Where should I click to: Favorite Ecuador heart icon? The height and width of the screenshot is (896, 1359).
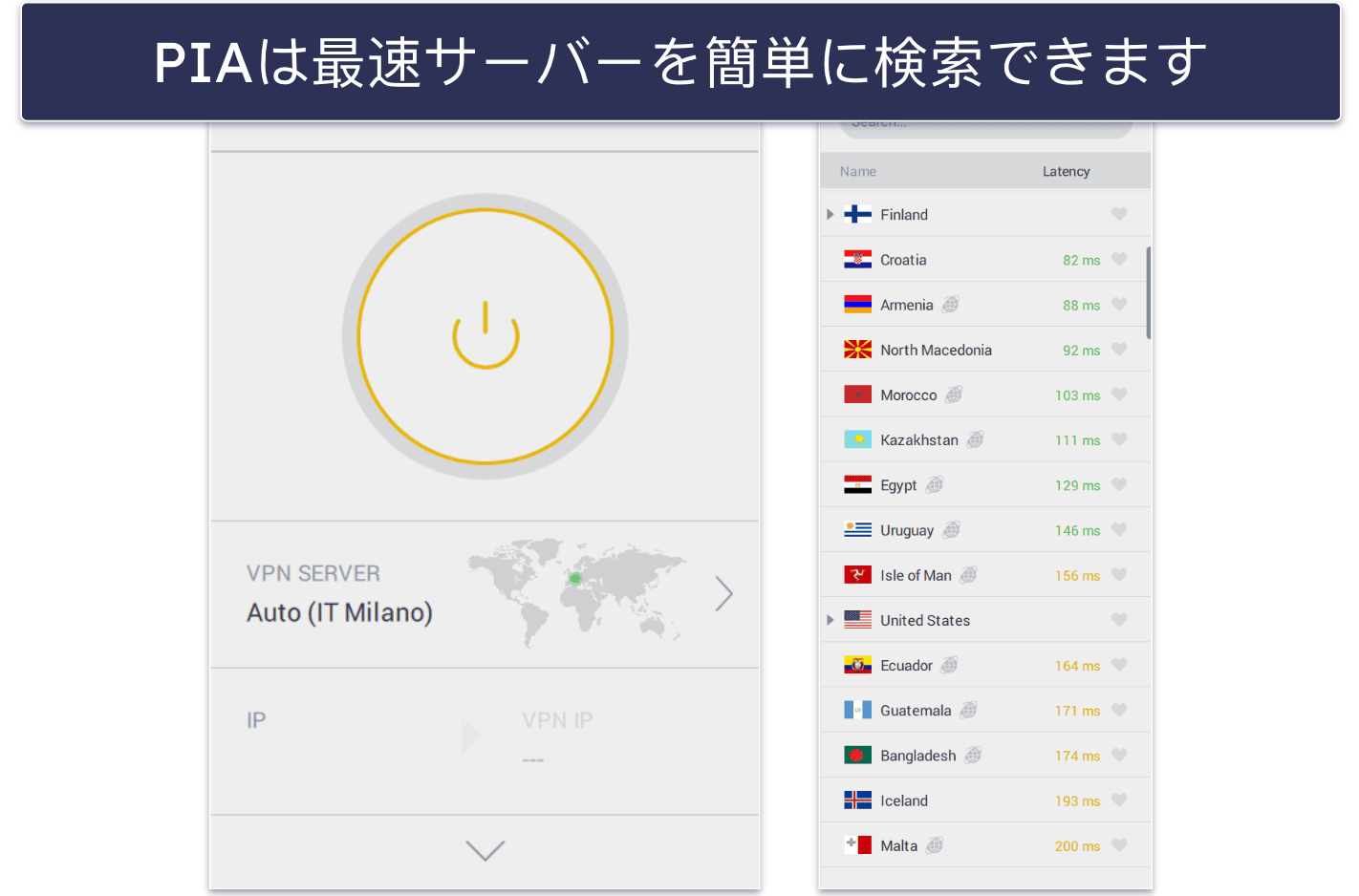click(1119, 664)
